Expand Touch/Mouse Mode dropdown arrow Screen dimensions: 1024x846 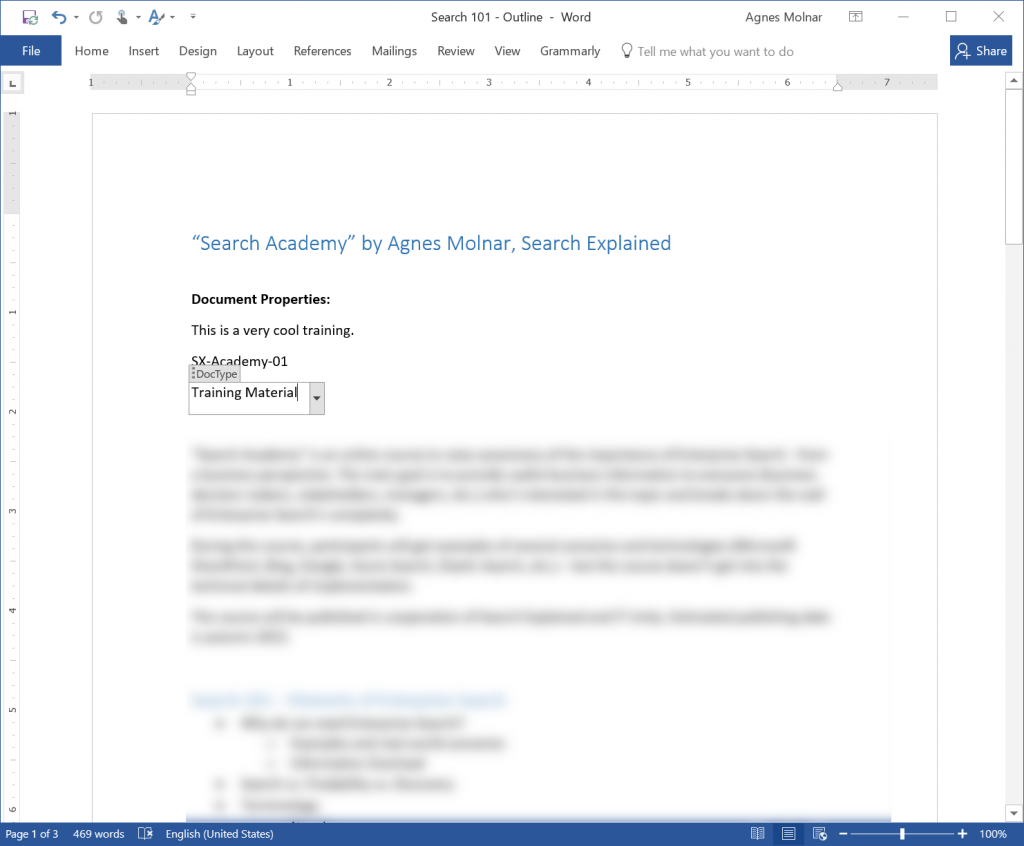pos(138,17)
